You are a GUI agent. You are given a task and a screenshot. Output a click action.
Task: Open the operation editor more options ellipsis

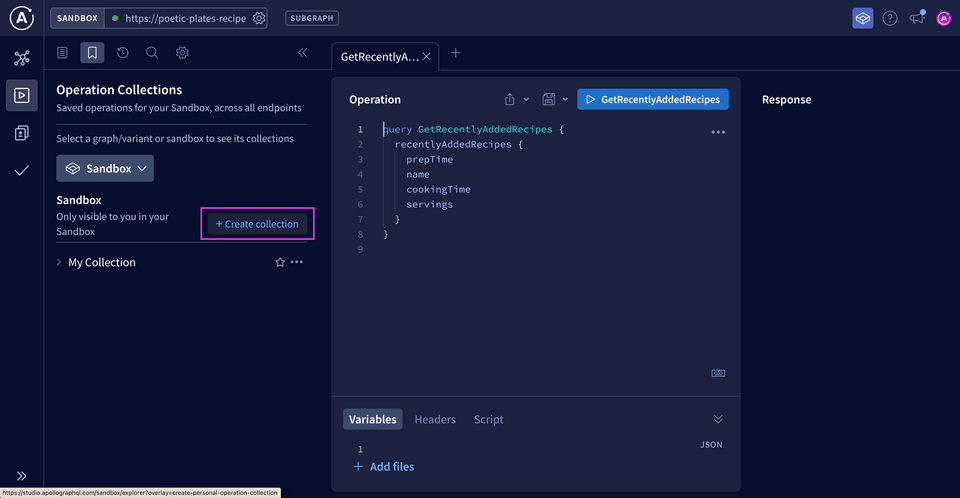pyautogui.click(x=718, y=132)
